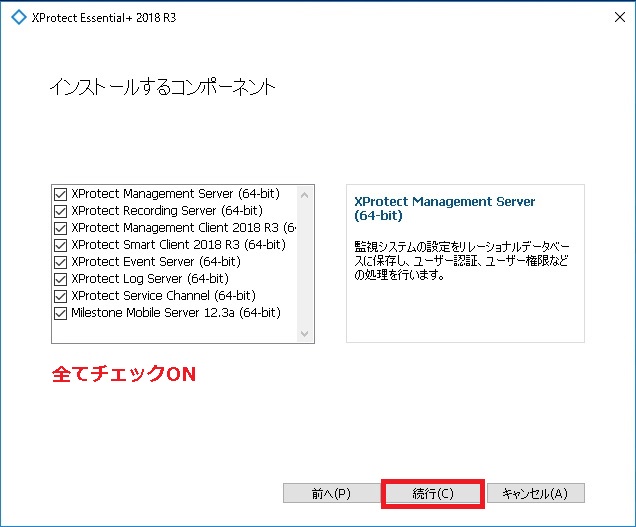The height and width of the screenshot is (527, 636).
Task: Select the XProtect Management Server (64-bit) label
Action: [176, 194]
